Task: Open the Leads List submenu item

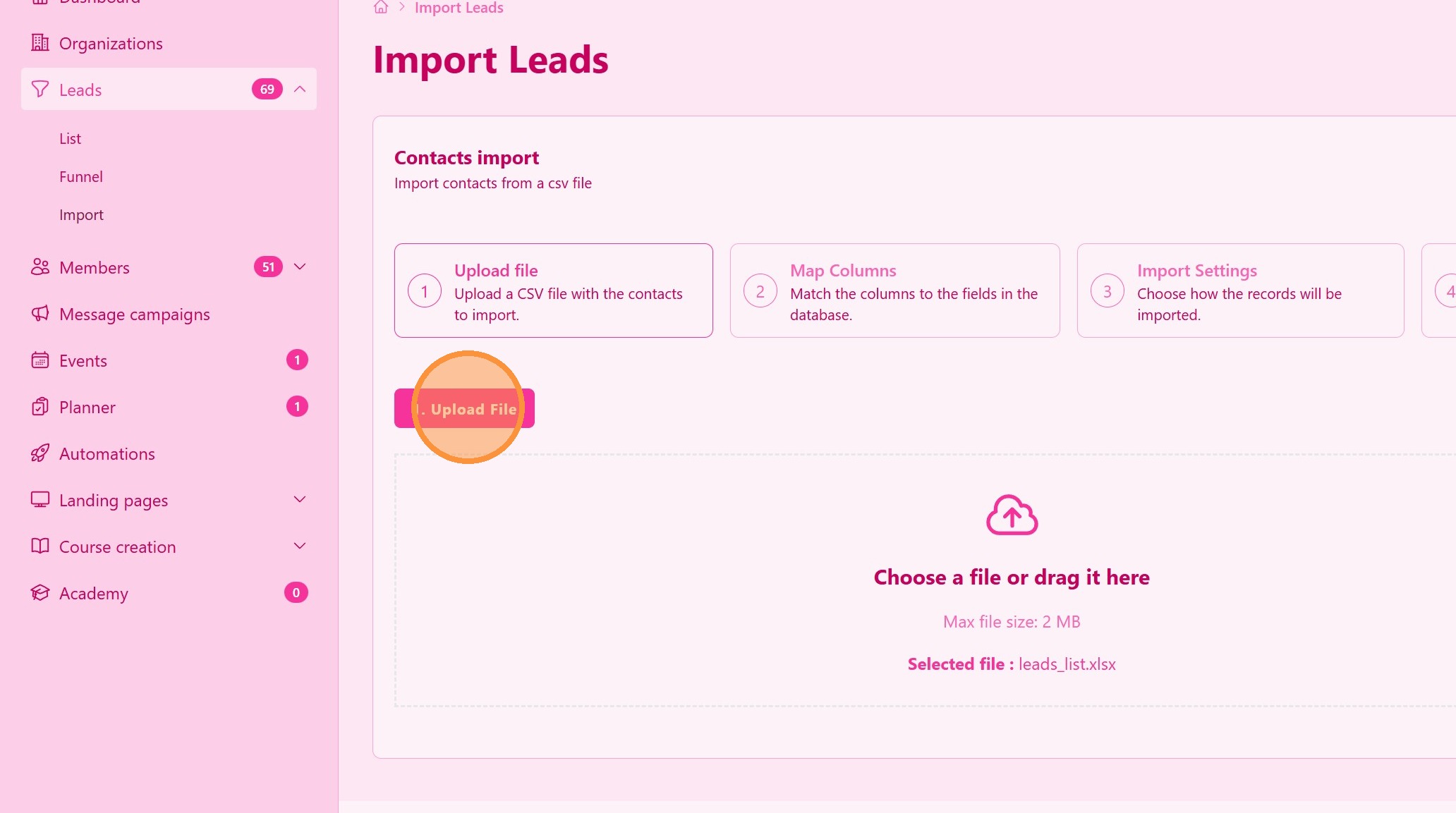Action: pyautogui.click(x=70, y=139)
